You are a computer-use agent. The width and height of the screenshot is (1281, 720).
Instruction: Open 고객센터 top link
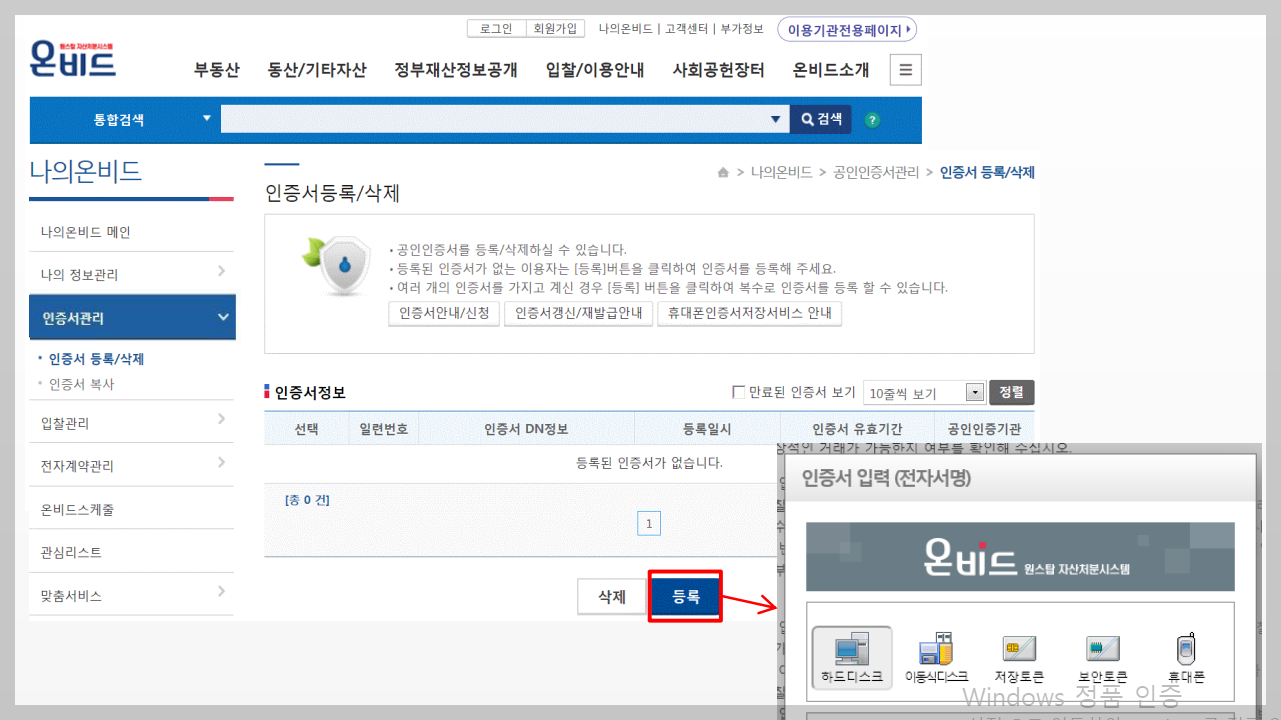pos(687,29)
